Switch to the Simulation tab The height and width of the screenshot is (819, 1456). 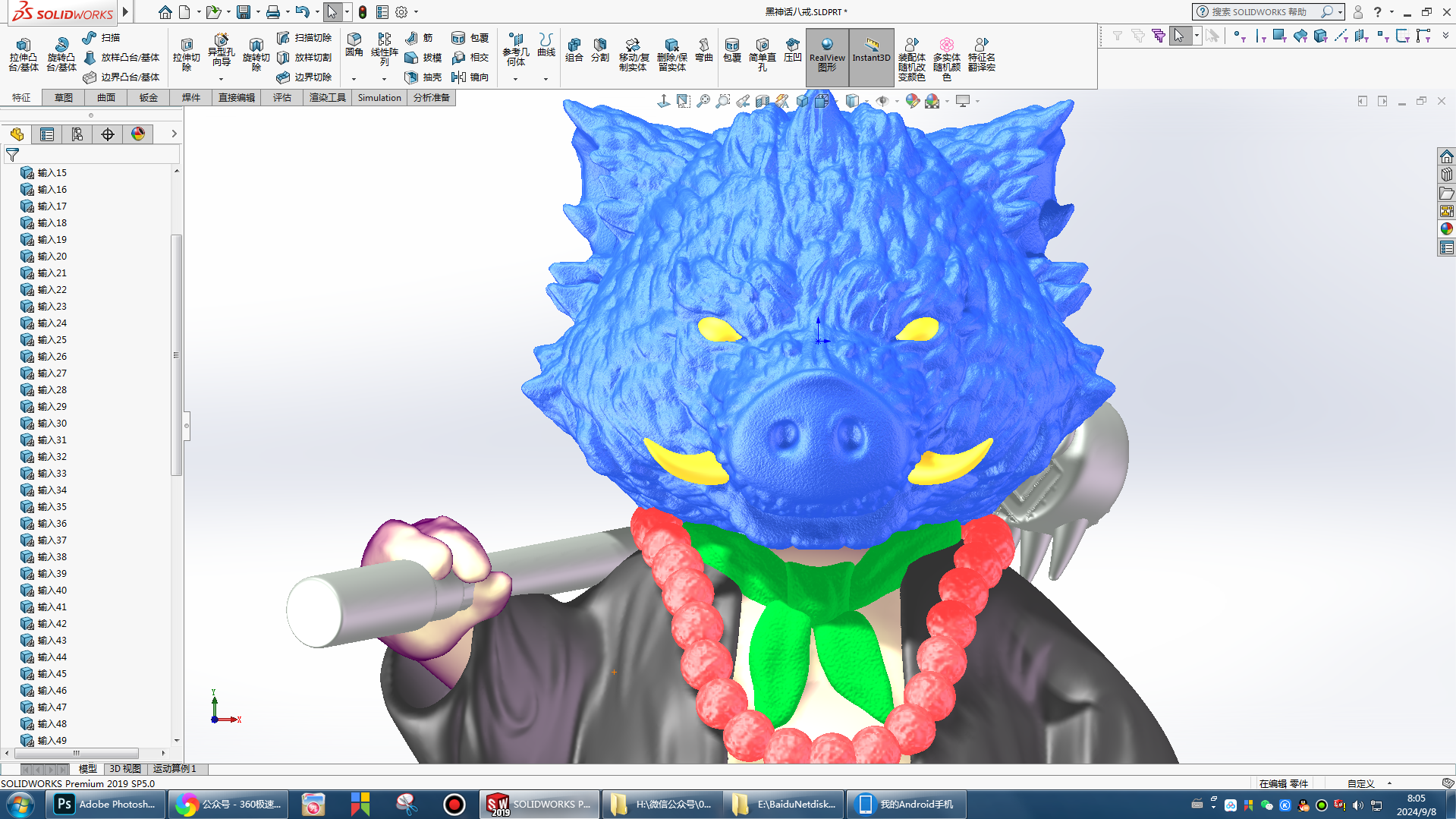tap(379, 98)
